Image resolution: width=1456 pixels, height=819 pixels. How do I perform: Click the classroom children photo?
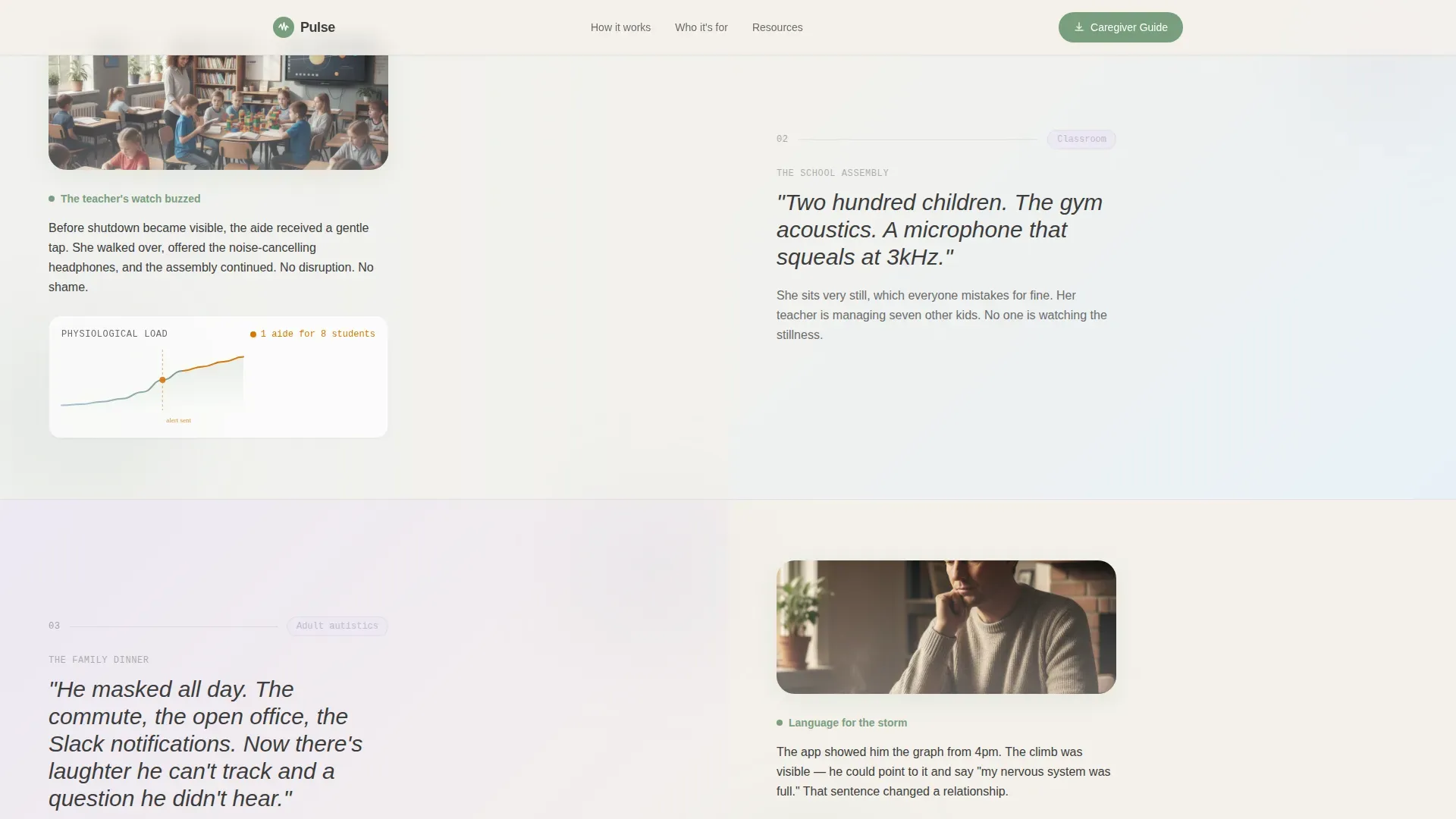click(218, 112)
